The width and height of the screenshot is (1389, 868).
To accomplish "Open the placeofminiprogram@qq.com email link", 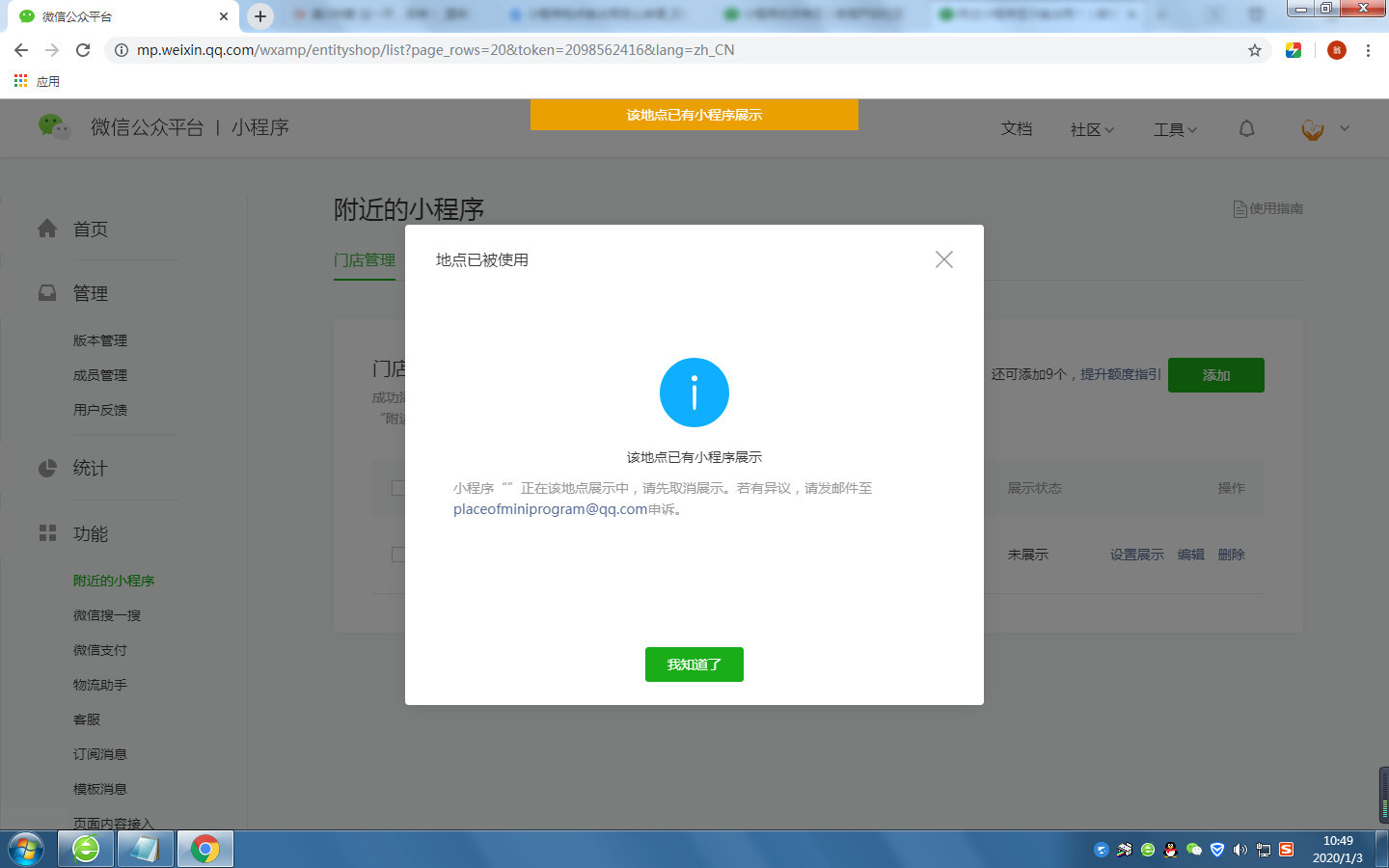I will point(550,509).
